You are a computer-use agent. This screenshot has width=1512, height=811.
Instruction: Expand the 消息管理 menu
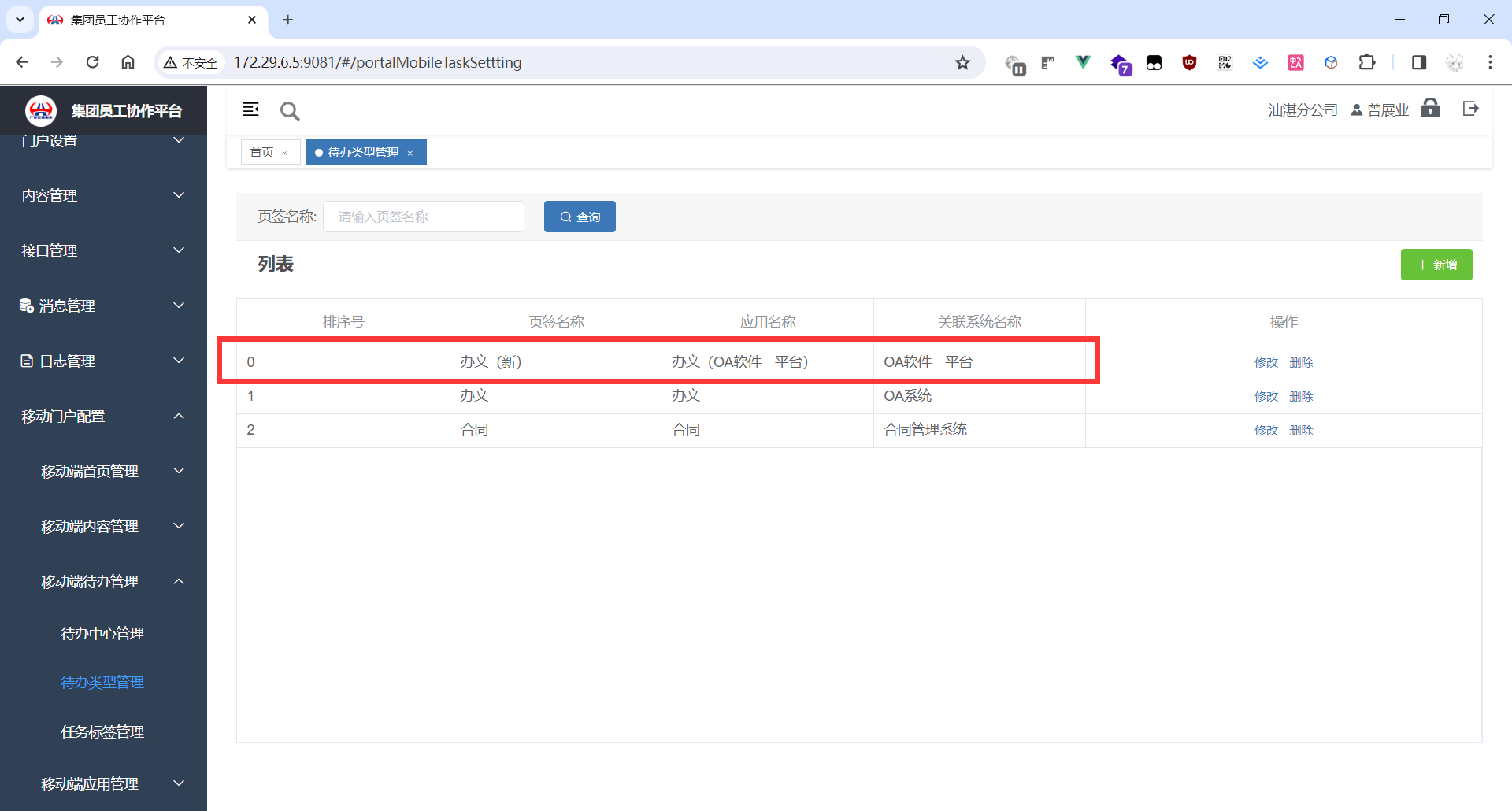pyautogui.click(x=103, y=306)
